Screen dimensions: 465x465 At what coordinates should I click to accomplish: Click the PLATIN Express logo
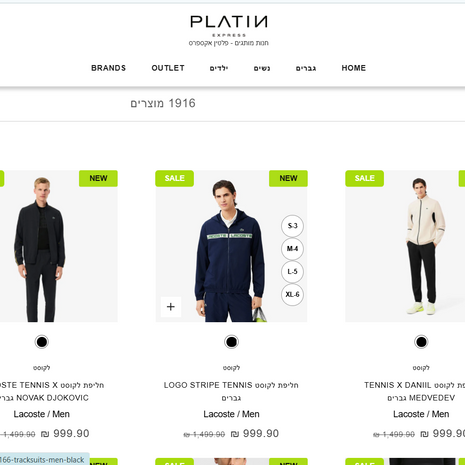pyautogui.click(x=229, y=30)
